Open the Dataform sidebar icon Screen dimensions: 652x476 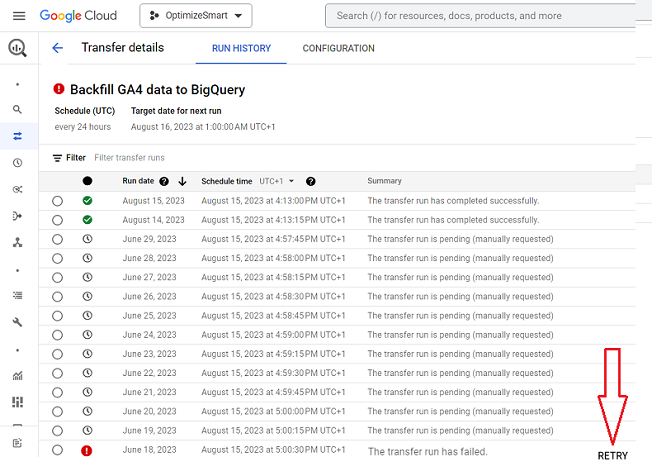coord(17,216)
